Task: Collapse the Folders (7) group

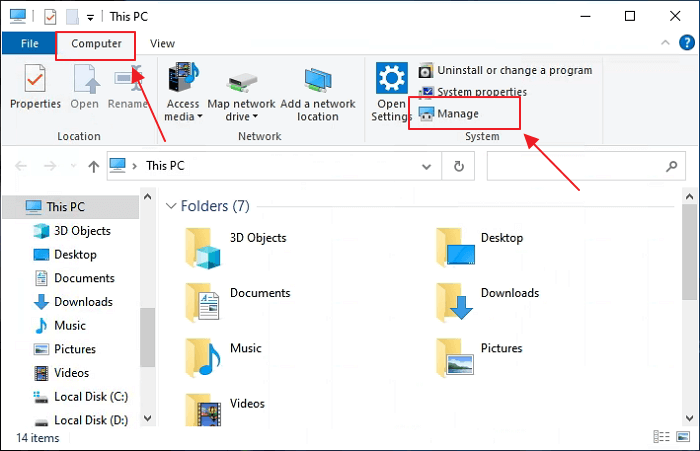Action: [171, 206]
